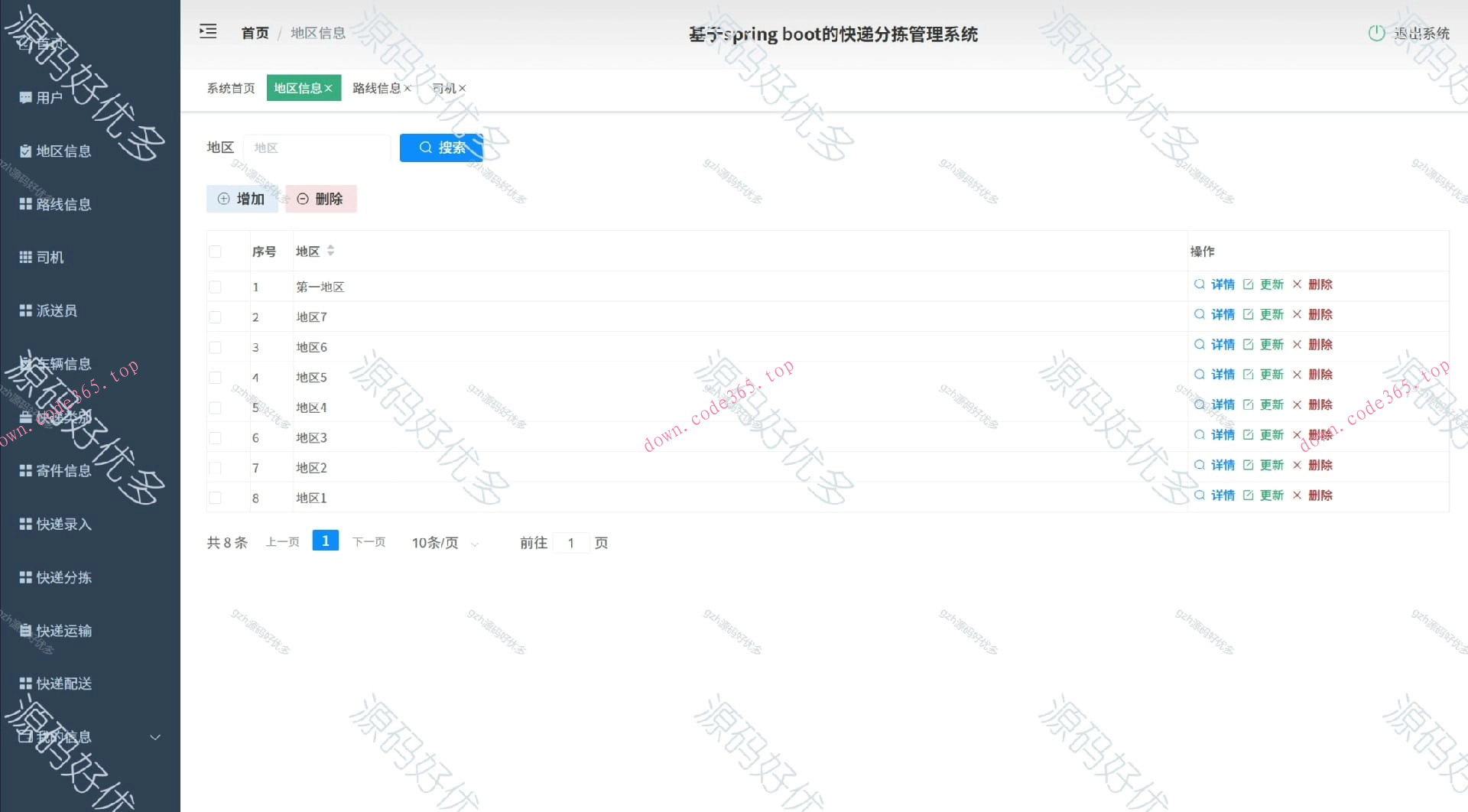Image resolution: width=1468 pixels, height=812 pixels.
Task: Open 快递分拣 in the sidebar
Action: [61, 577]
